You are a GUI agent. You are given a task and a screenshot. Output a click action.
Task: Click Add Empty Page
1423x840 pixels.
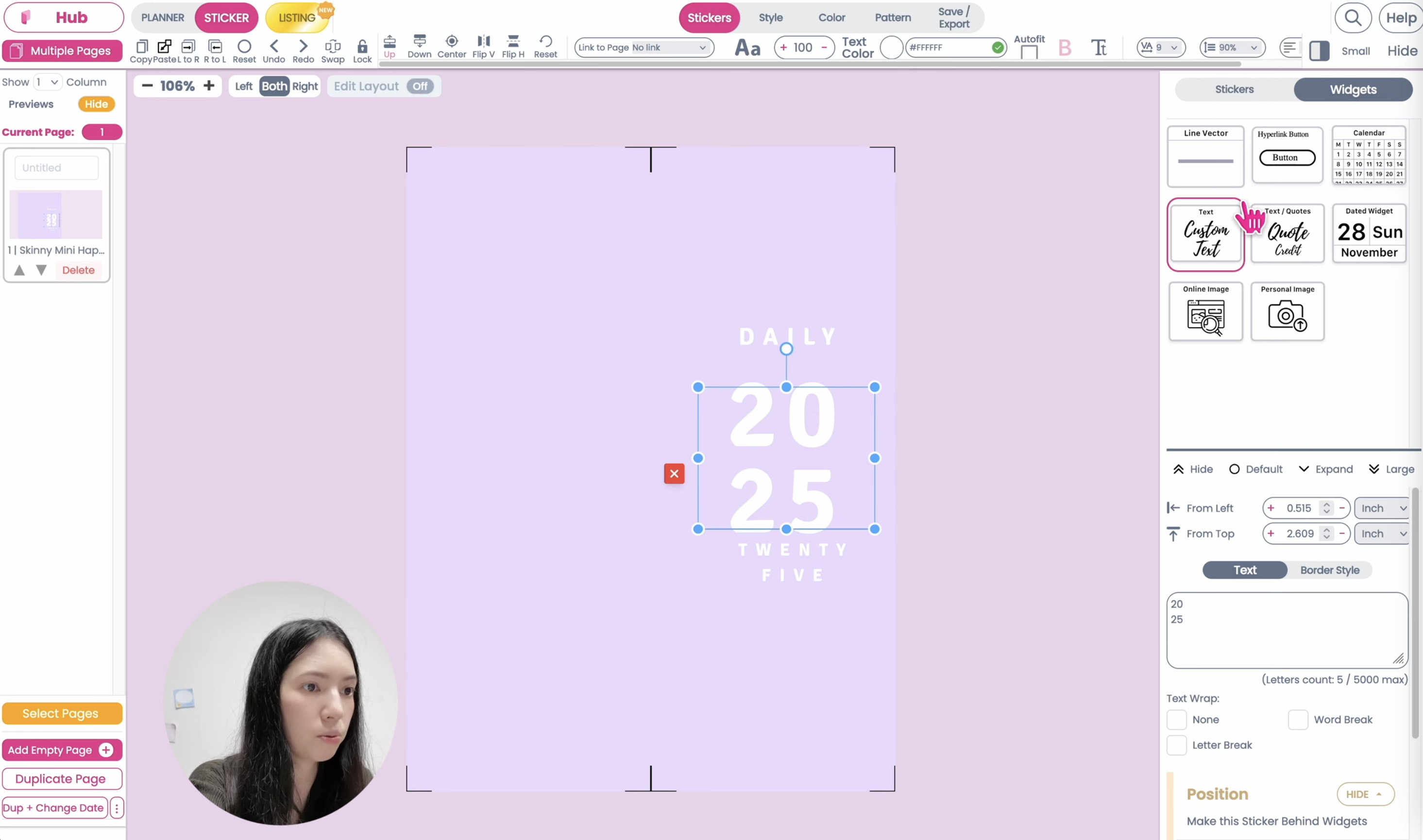(x=62, y=749)
